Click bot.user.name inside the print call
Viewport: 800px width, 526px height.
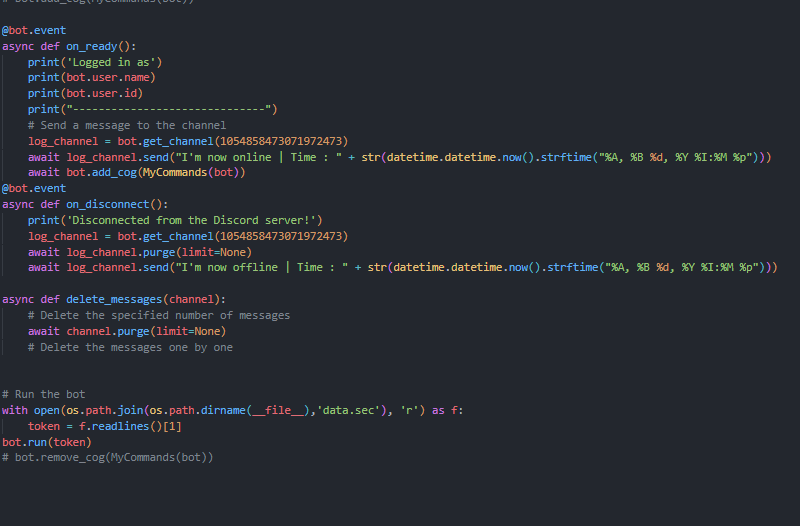click(108, 78)
